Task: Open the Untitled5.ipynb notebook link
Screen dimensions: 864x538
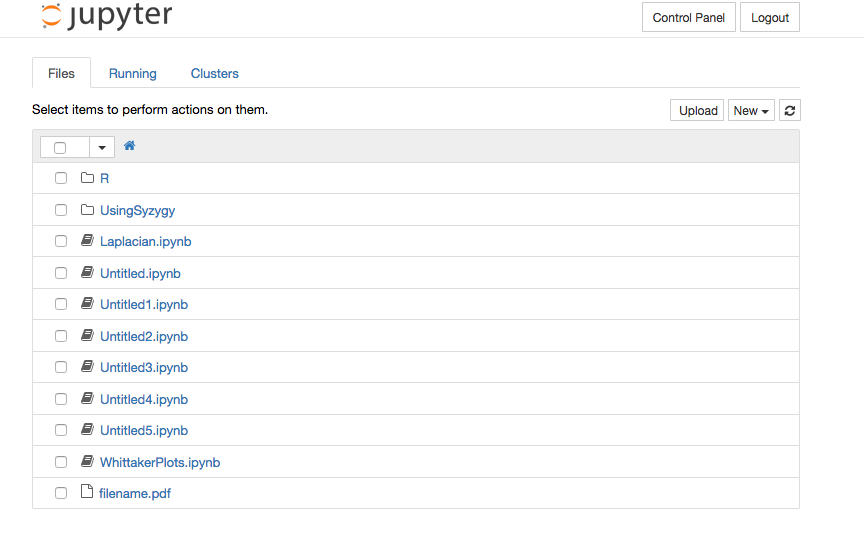Action: (x=144, y=430)
